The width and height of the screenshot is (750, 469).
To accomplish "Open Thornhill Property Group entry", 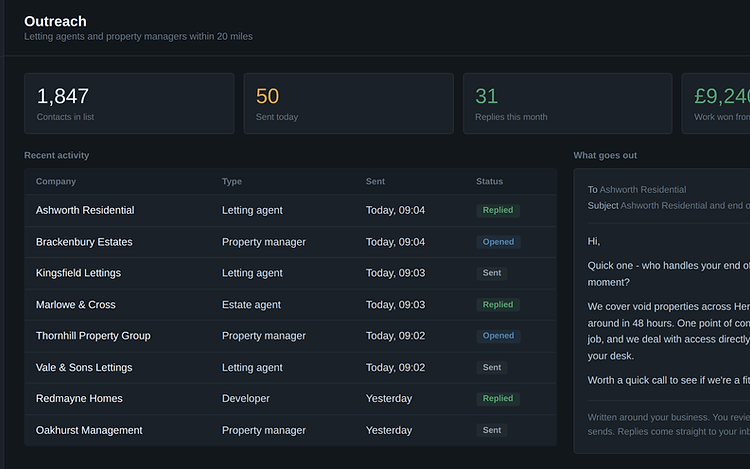I will (x=93, y=336).
